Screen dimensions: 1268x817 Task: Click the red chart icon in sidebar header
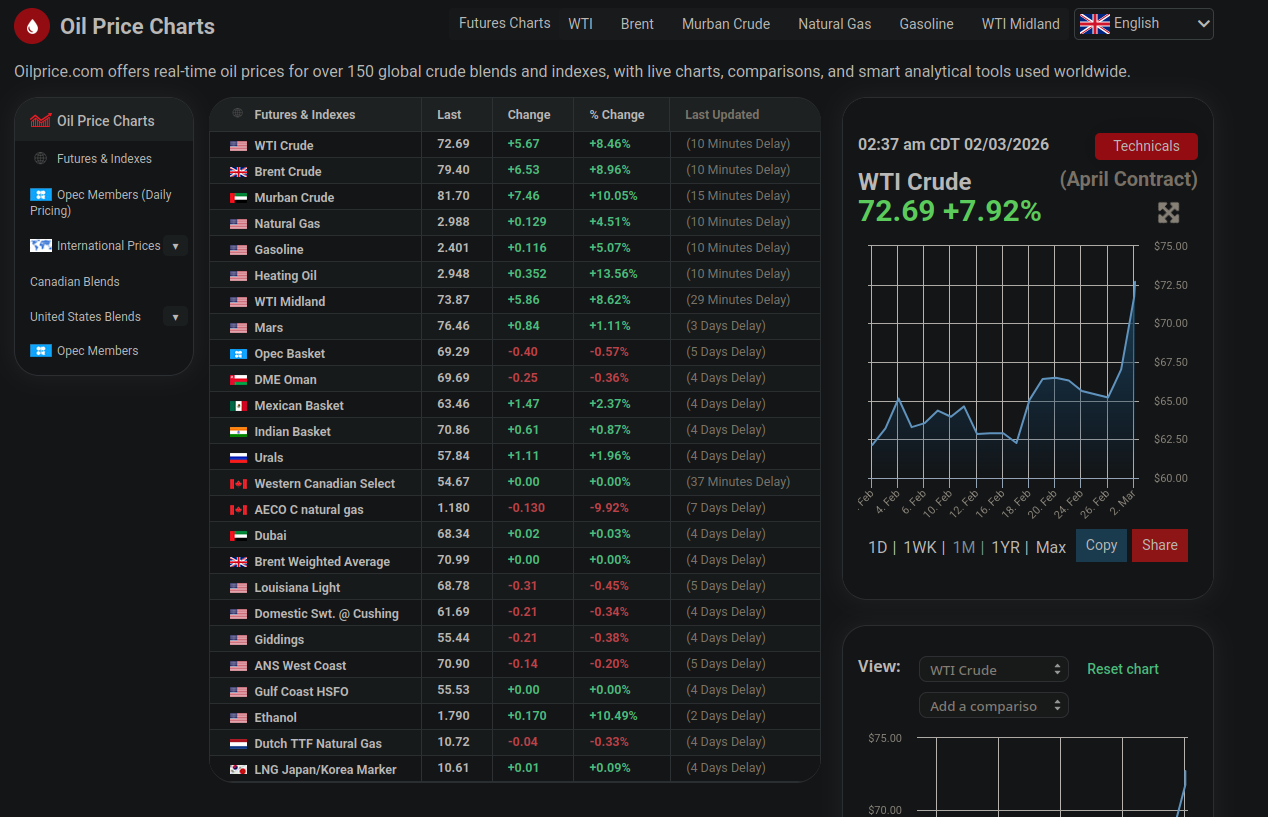[x=41, y=121]
